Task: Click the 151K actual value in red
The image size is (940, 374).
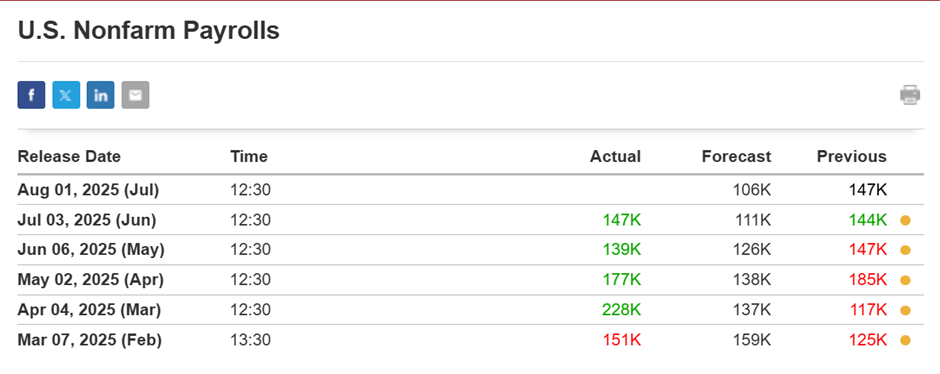Action: point(622,340)
